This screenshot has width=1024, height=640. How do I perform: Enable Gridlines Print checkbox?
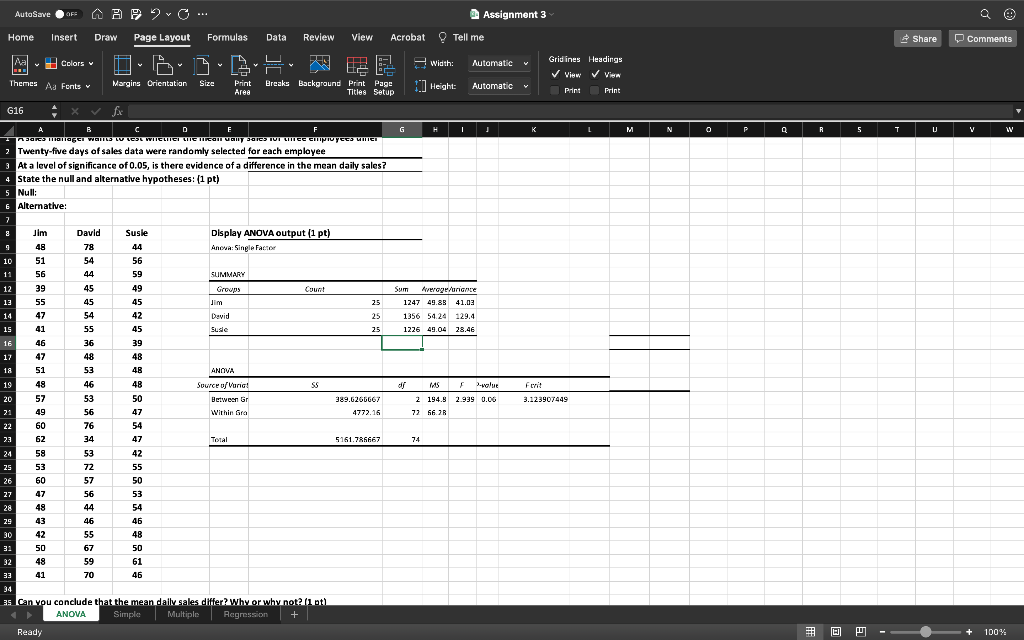pos(556,89)
